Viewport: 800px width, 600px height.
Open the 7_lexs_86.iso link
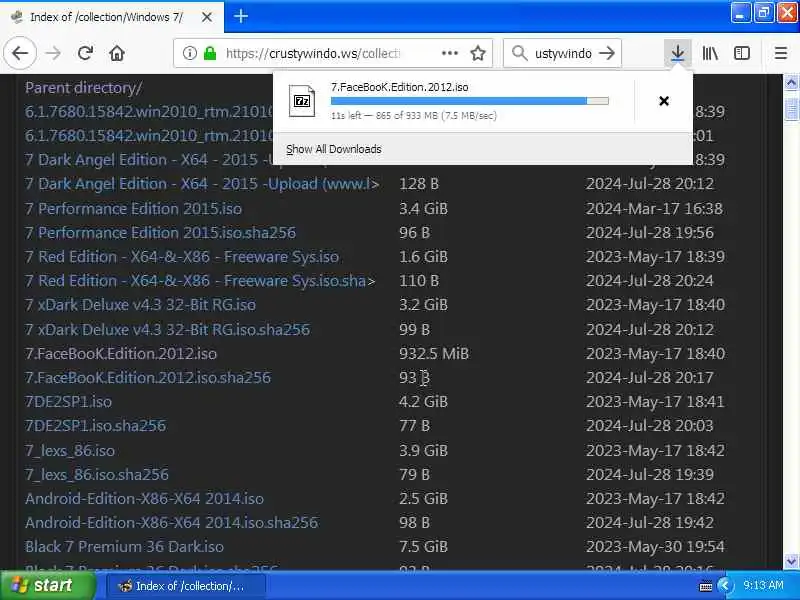point(70,451)
